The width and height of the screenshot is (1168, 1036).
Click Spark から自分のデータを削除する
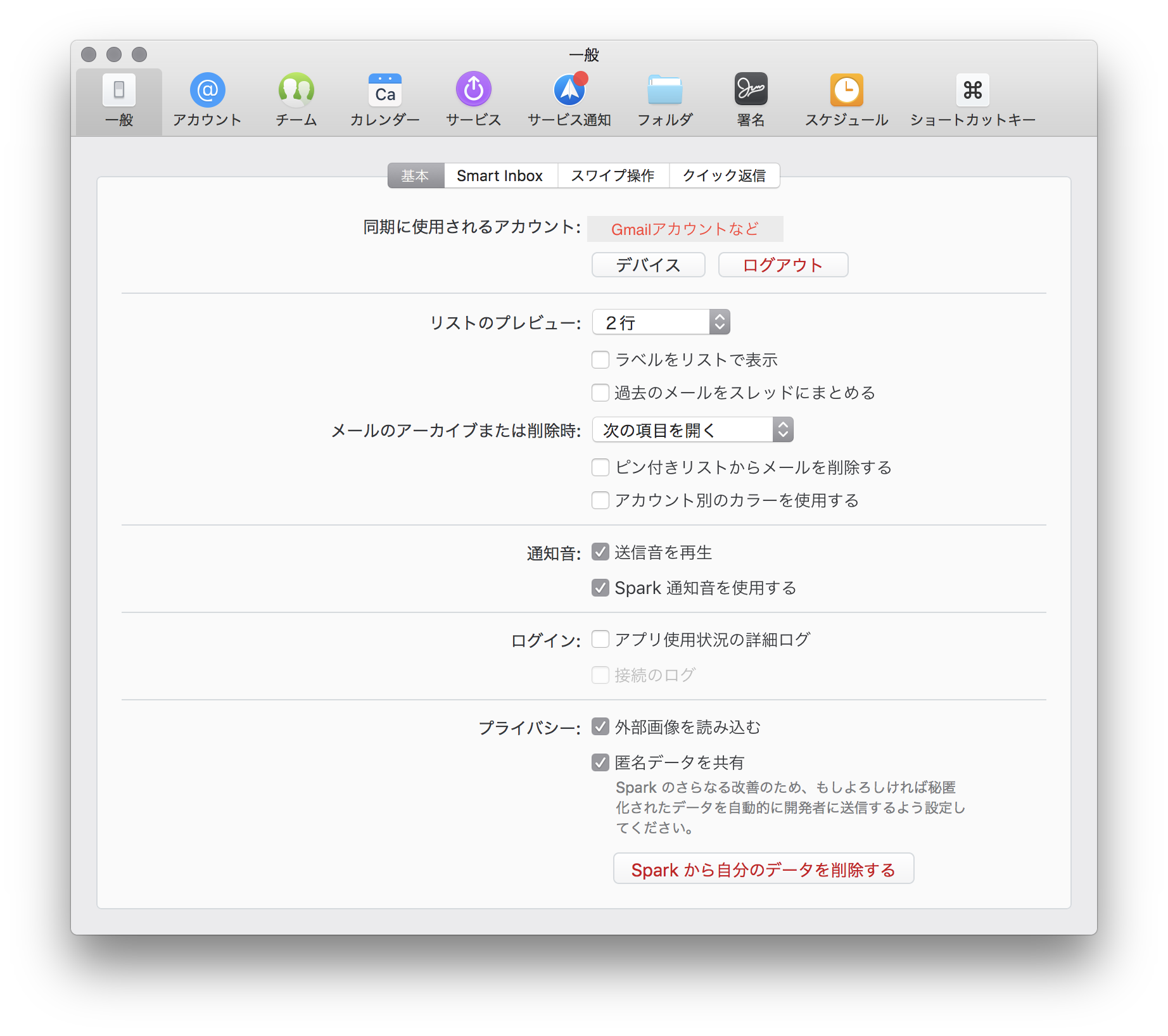pos(763,869)
